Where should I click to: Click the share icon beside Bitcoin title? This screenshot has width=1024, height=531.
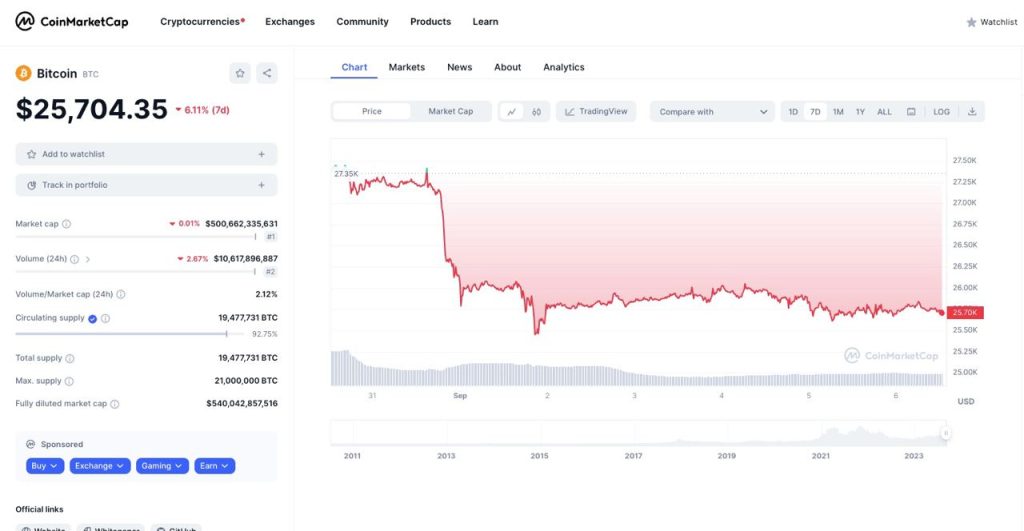pyautogui.click(x=266, y=73)
